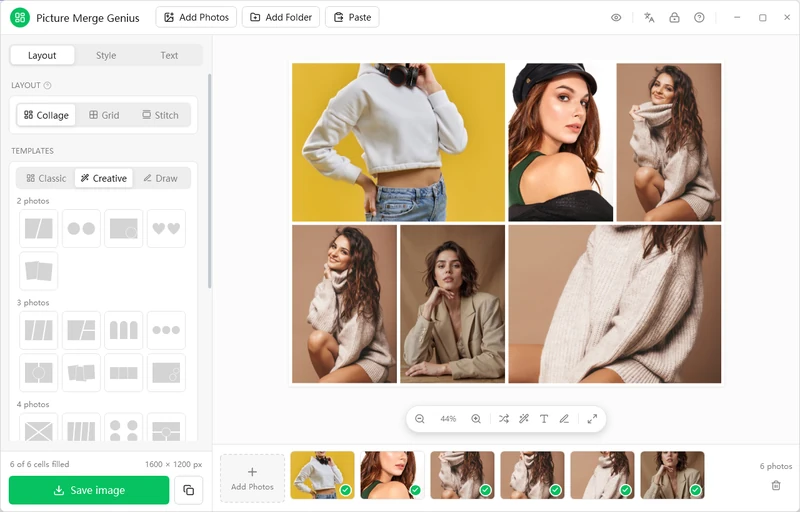Click the templates panel vertical scrollbar

(x=209, y=181)
